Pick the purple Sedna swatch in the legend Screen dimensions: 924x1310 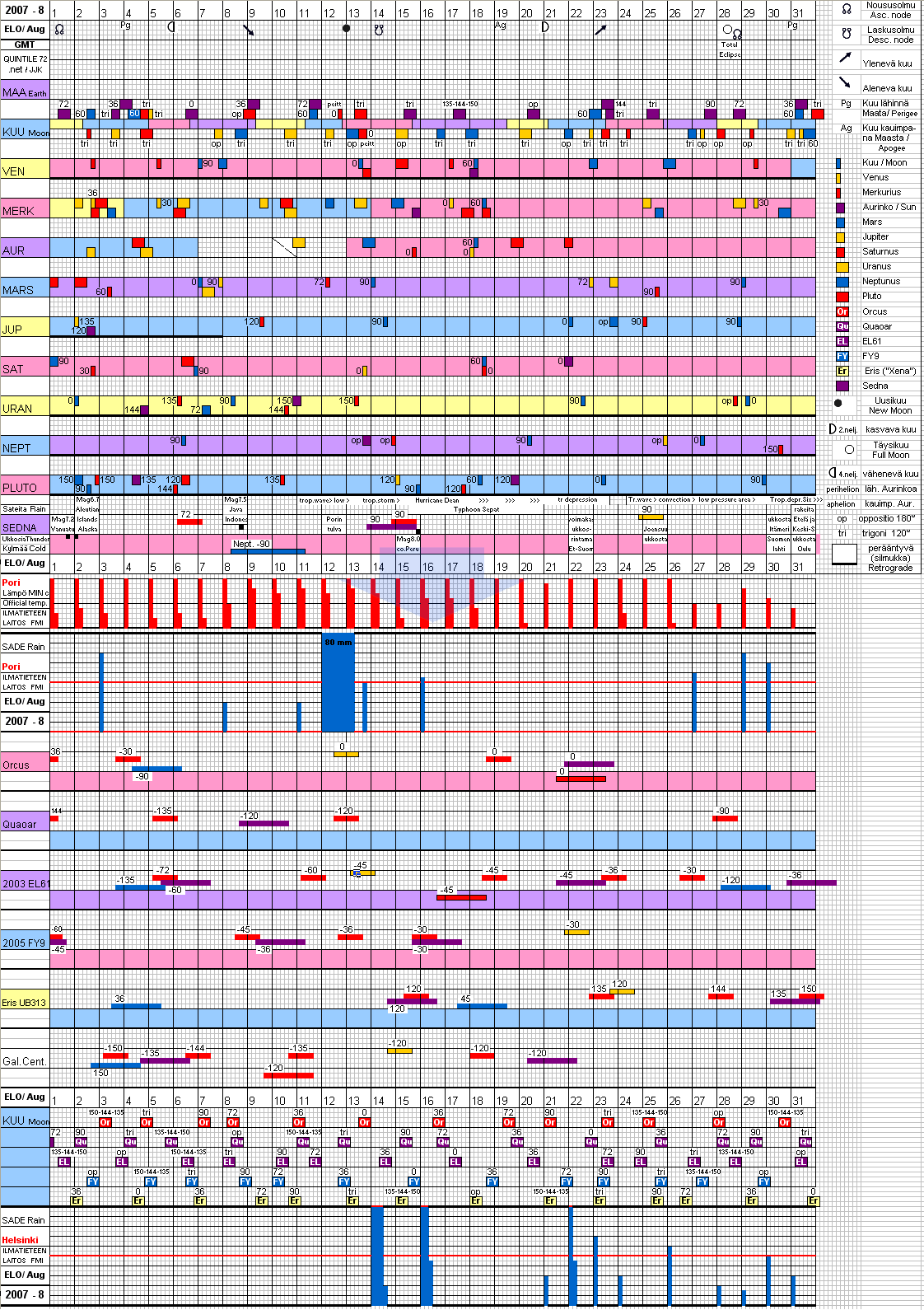(842, 386)
